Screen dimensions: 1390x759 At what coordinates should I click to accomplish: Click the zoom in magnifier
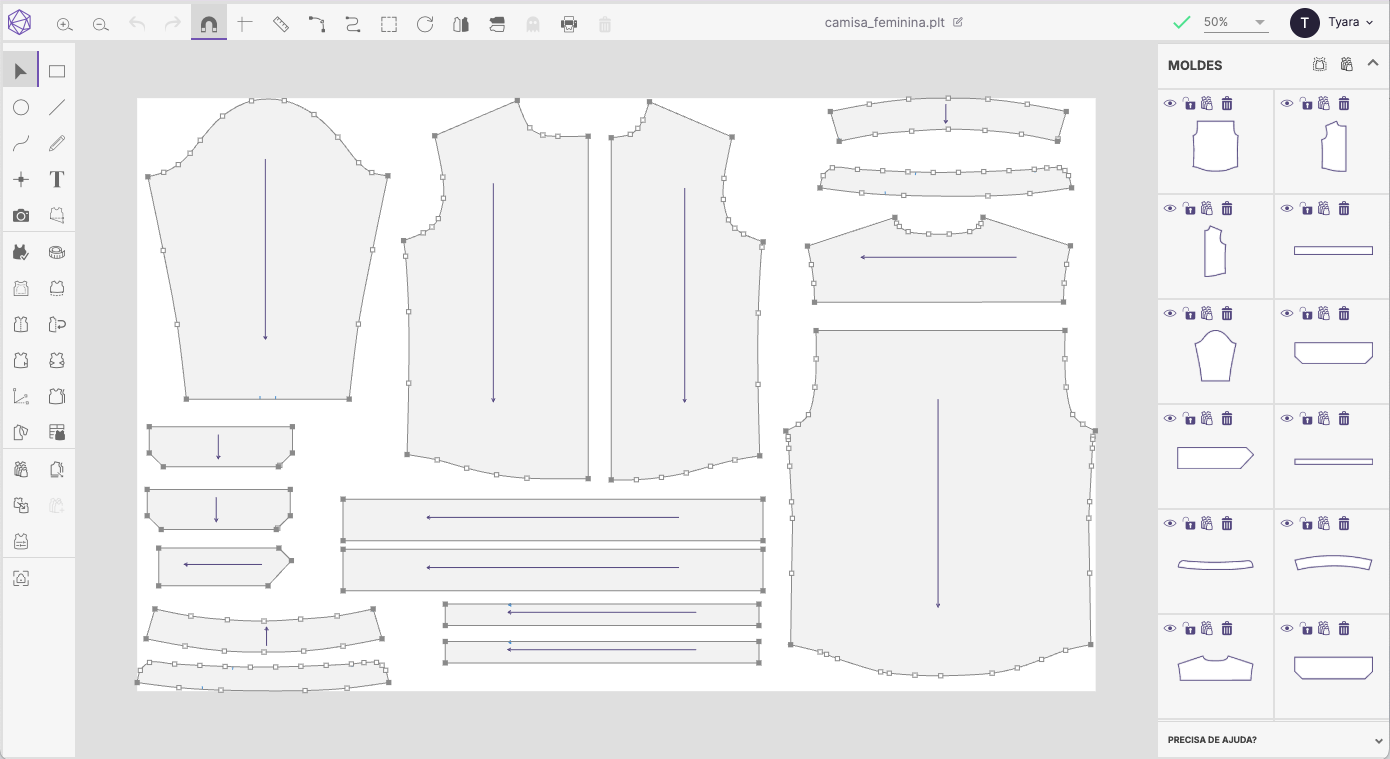coord(64,24)
